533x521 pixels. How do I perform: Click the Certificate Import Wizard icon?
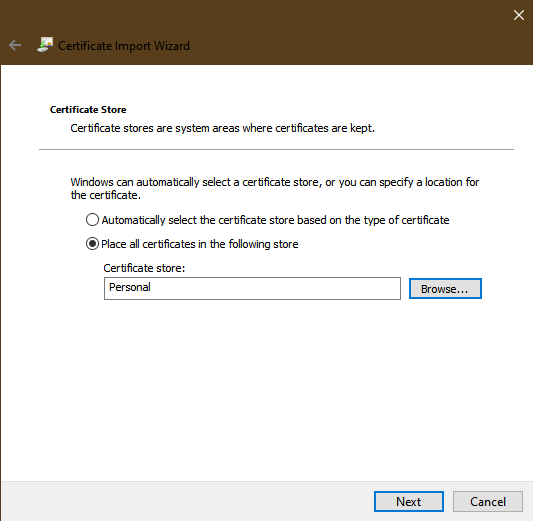pyautogui.click(x=45, y=45)
